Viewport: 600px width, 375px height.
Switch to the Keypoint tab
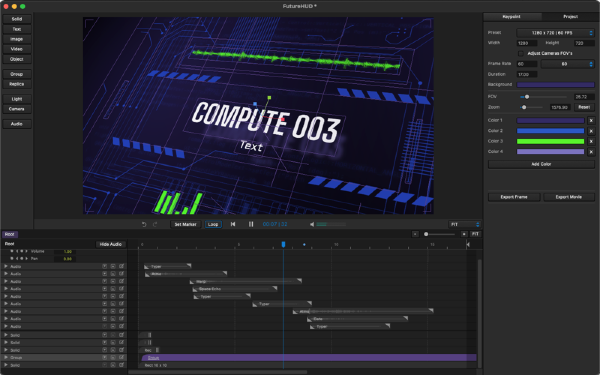512,17
